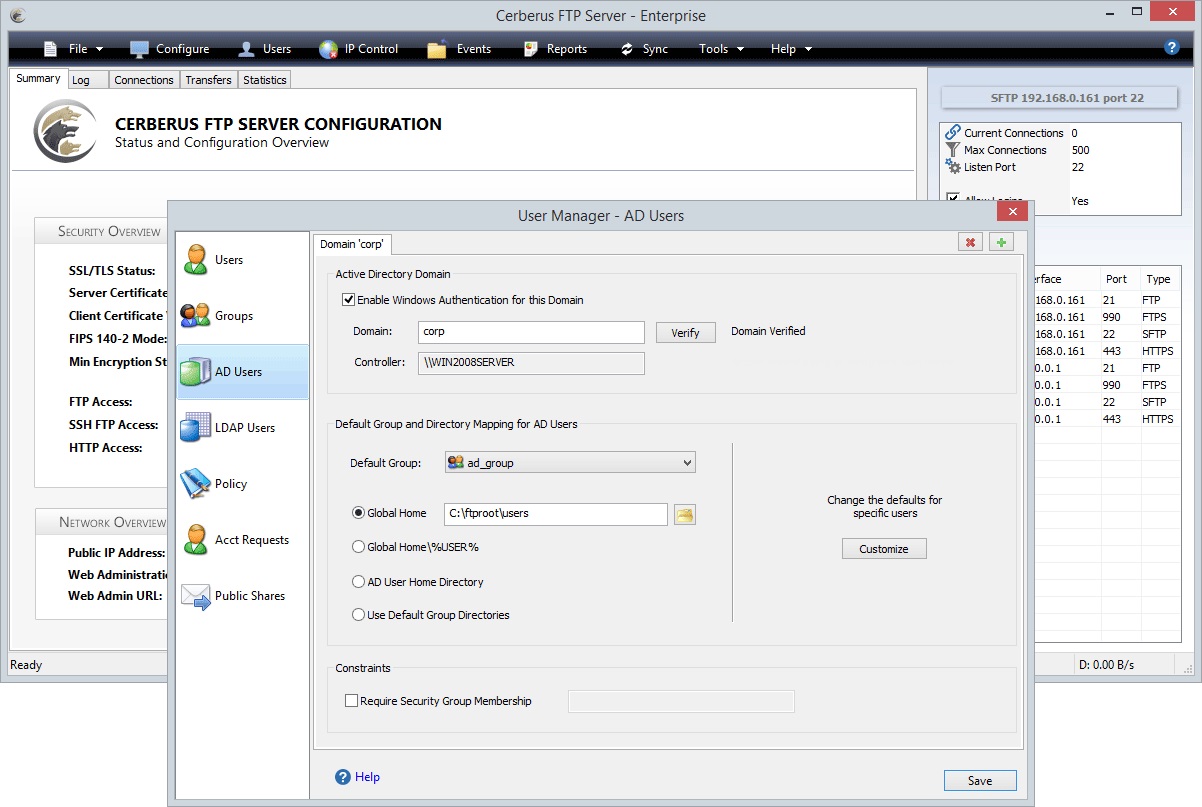The width and height of the screenshot is (1202, 807).
Task: Open the Events toolbar item
Action: (459, 49)
